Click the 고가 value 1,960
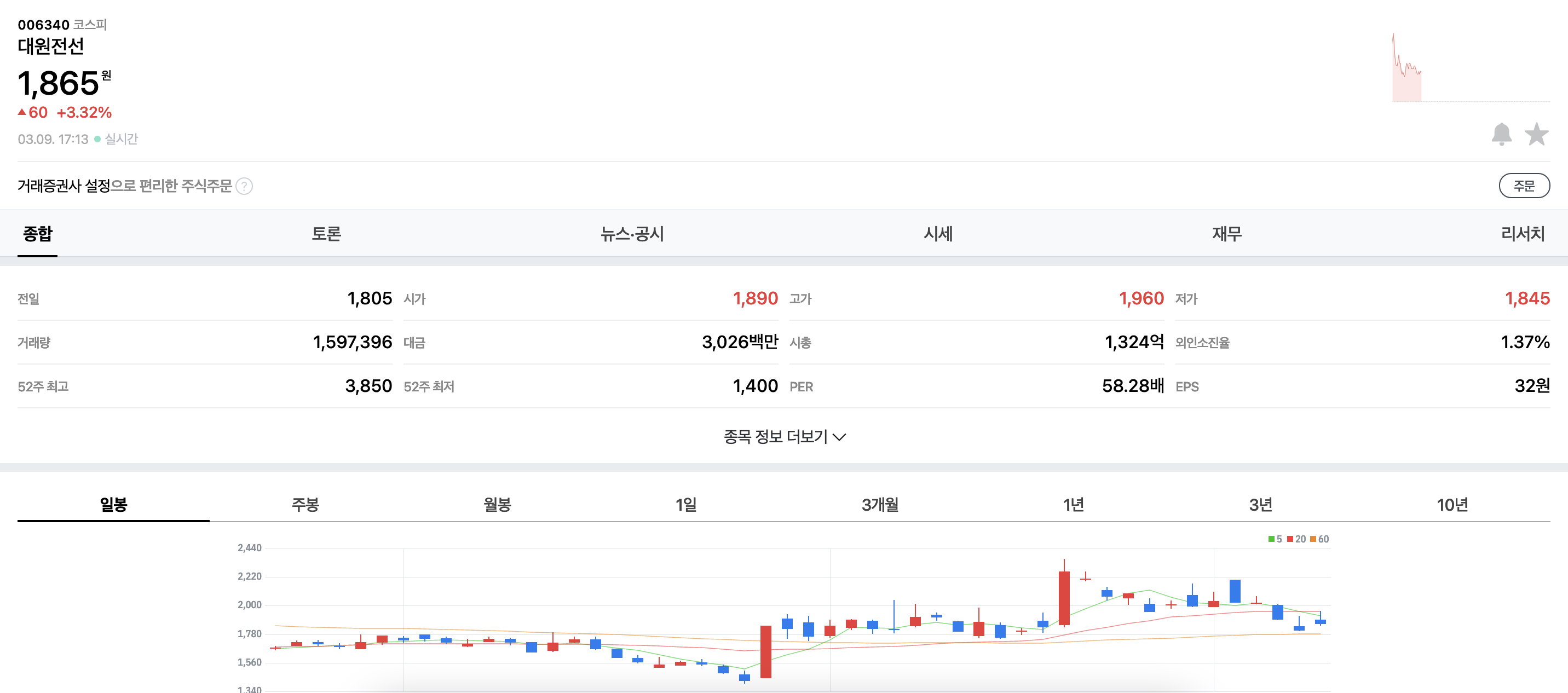1568x693 pixels. 1142,299
